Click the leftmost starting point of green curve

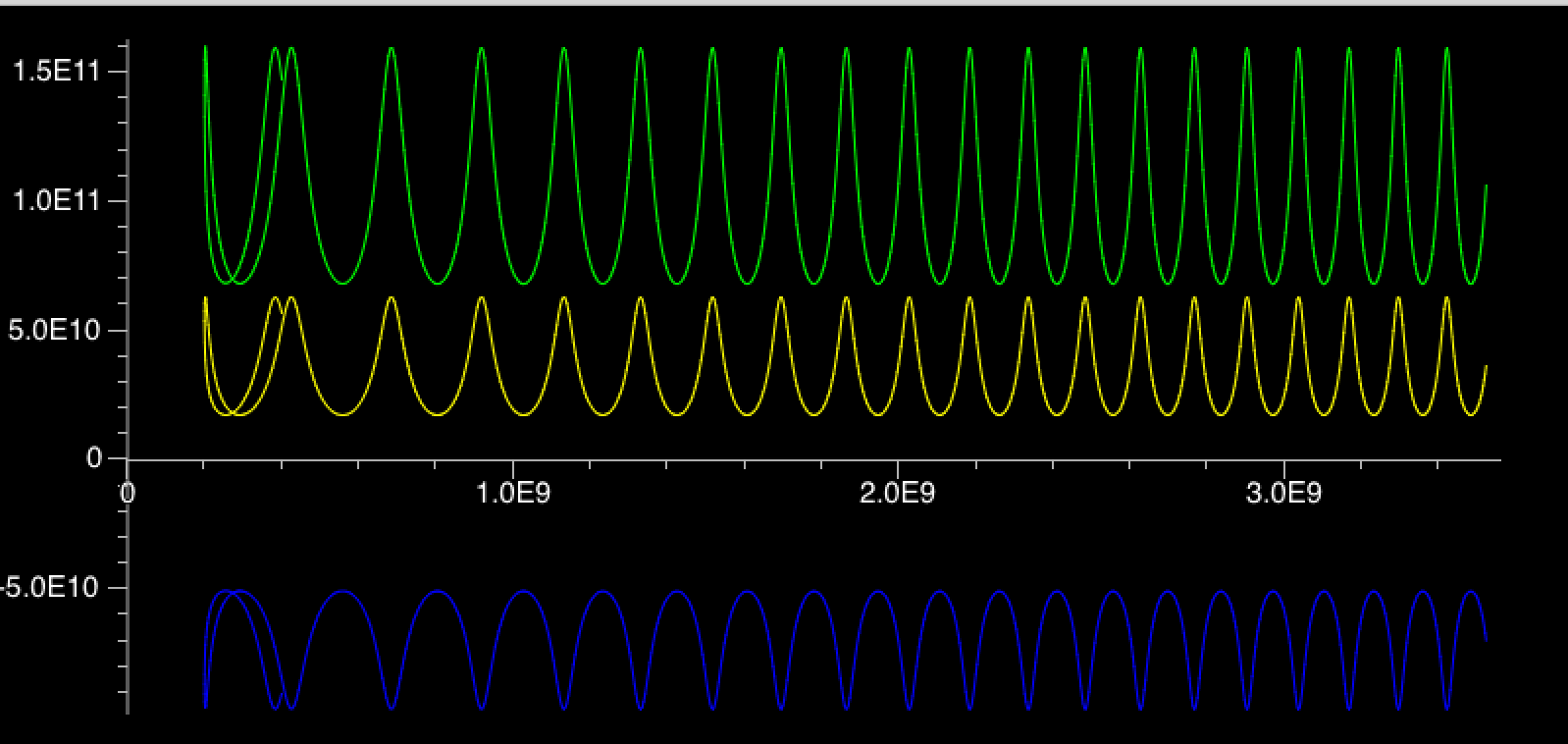pyautogui.click(x=205, y=47)
